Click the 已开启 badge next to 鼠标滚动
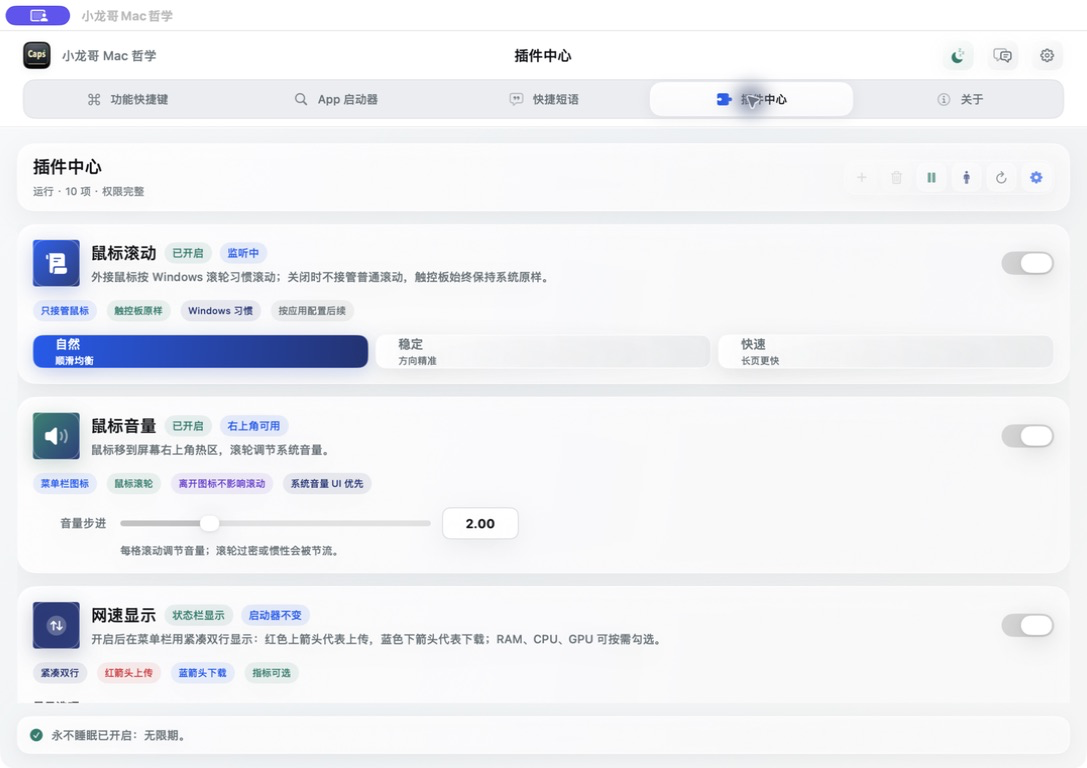1087x768 pixels. point(188,253)
